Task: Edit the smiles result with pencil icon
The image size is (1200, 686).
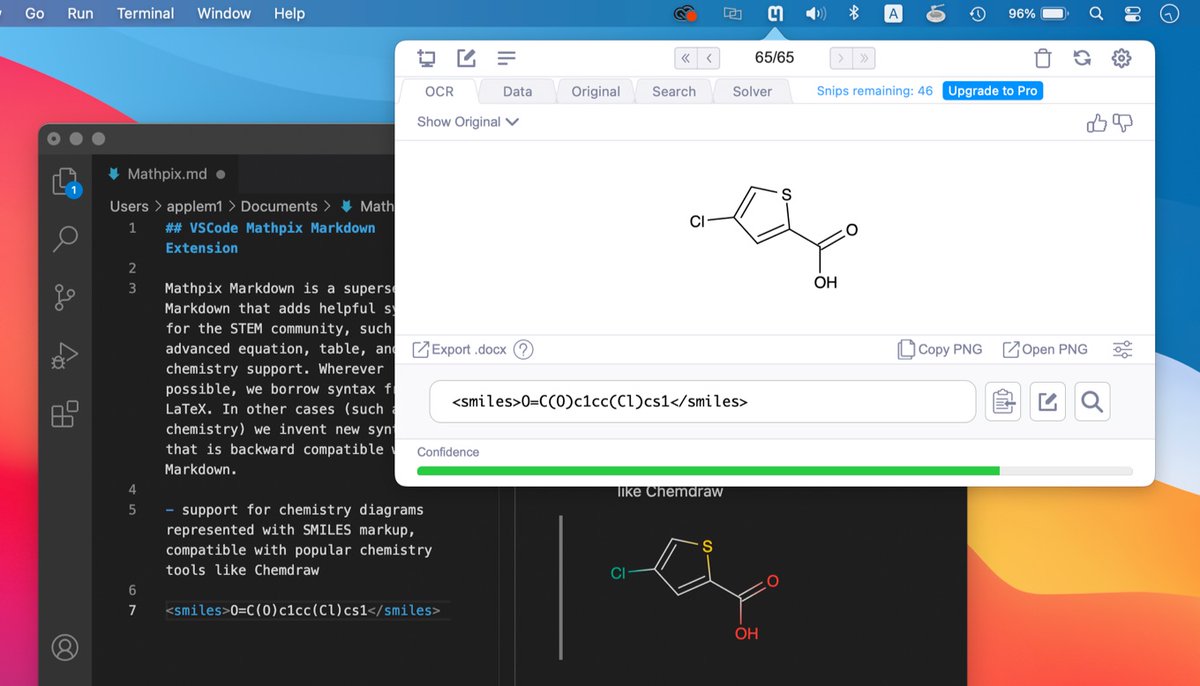Action: click(x=1047, y=401)
